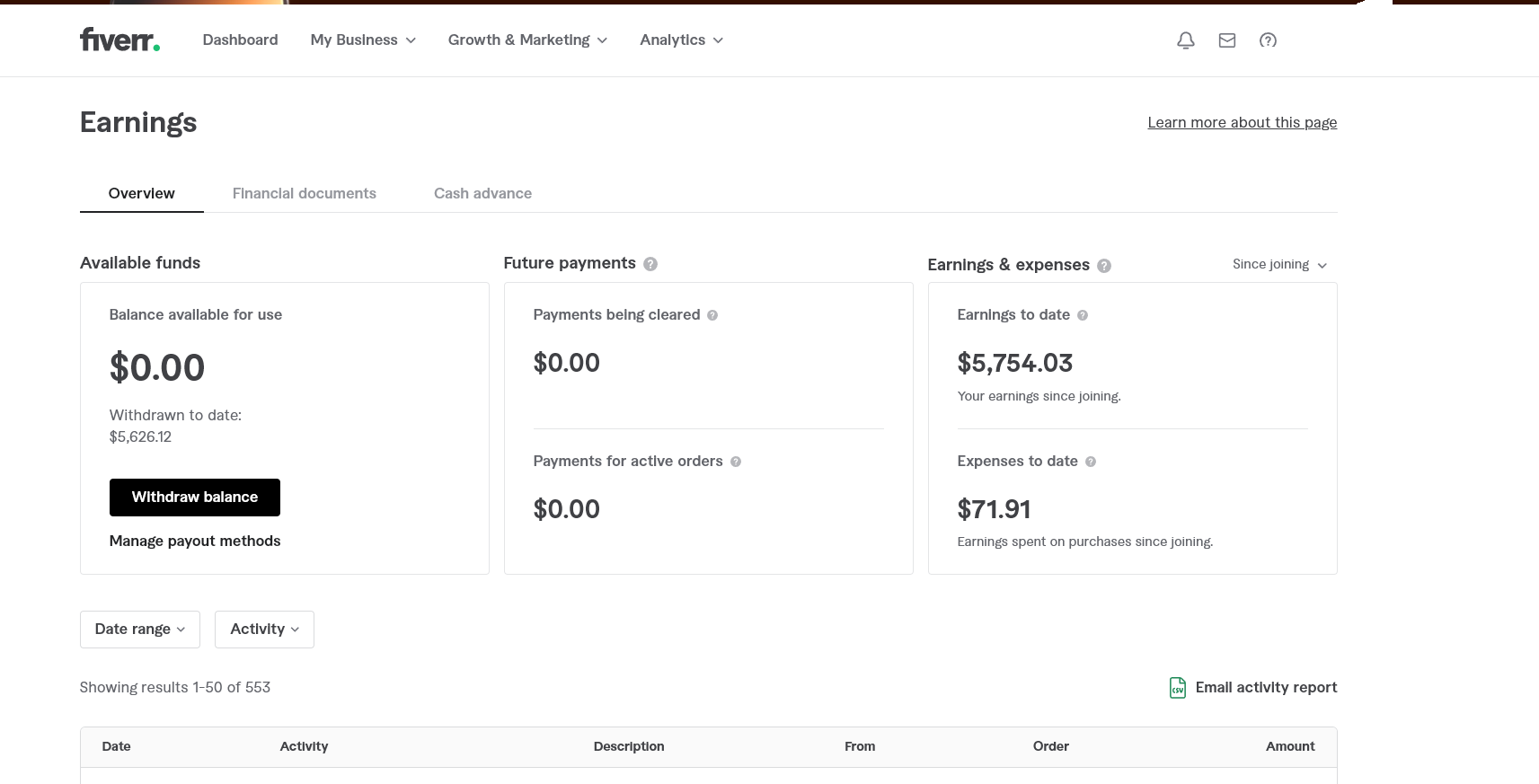Open the notifications bell icon
This screenshot has height=784, width=1539.
coord(1186,40)
